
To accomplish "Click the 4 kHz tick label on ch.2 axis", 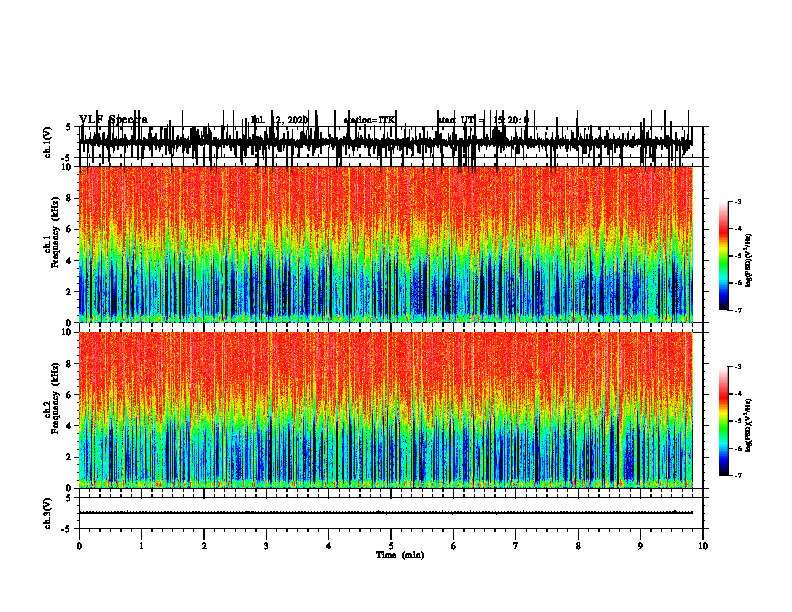I will pos(70,426).
